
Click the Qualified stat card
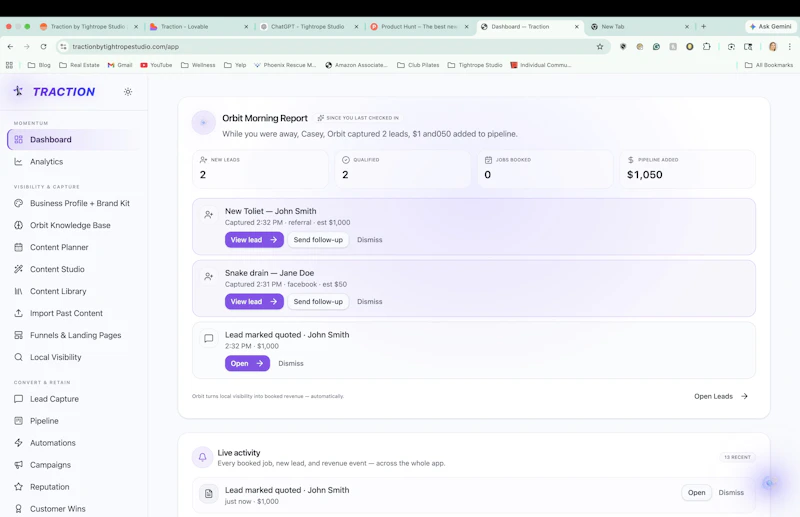point(403,169)
